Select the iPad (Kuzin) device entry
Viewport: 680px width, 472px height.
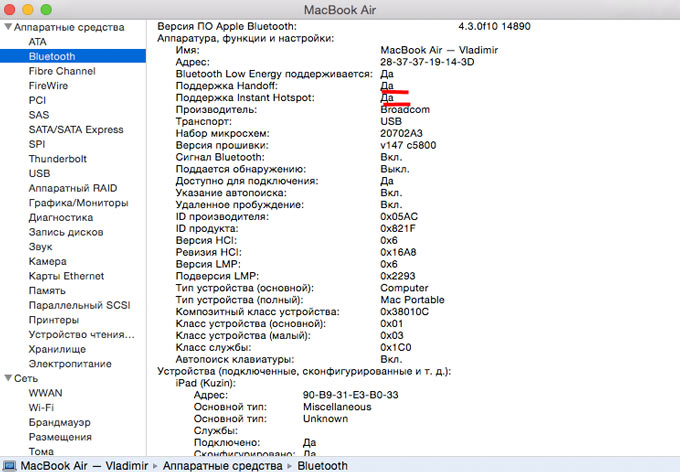[x=206, y=383]
